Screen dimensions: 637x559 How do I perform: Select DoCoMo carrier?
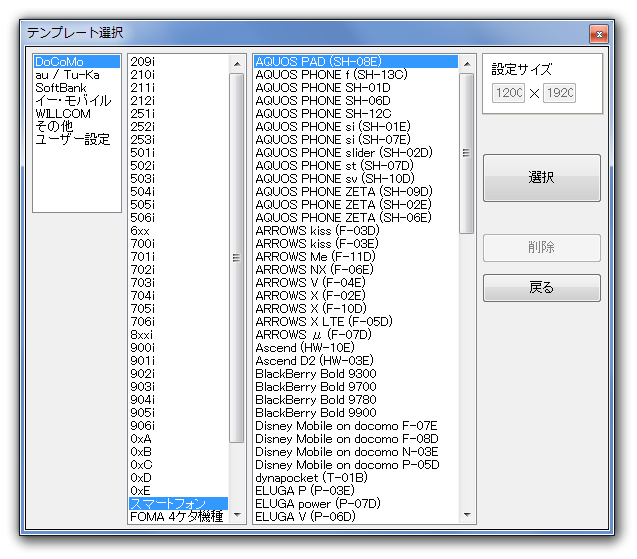(77, 61)
